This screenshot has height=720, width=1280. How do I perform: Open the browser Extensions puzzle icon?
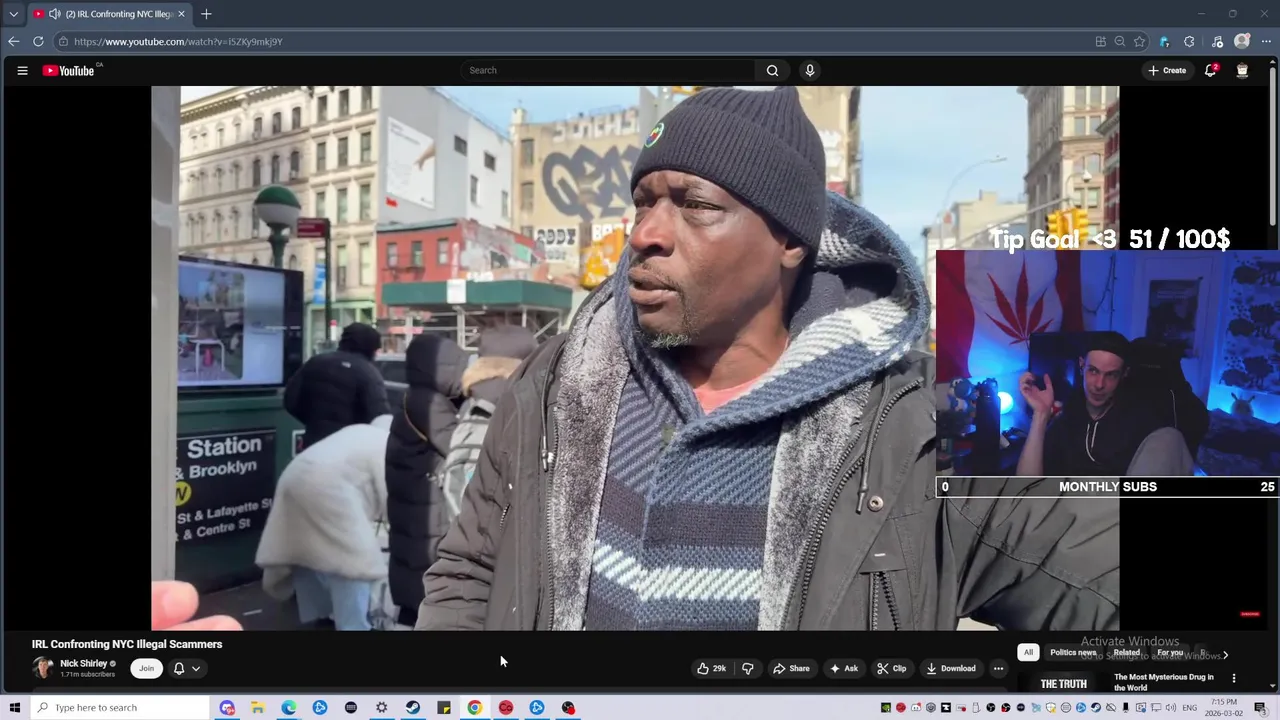point(1189,41)
